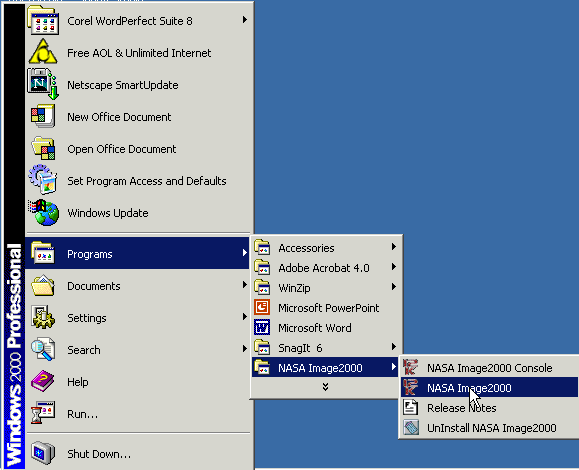Screen dimensions: 579x470
Task: Expand the Search submenu arrow
Action: 244,348
